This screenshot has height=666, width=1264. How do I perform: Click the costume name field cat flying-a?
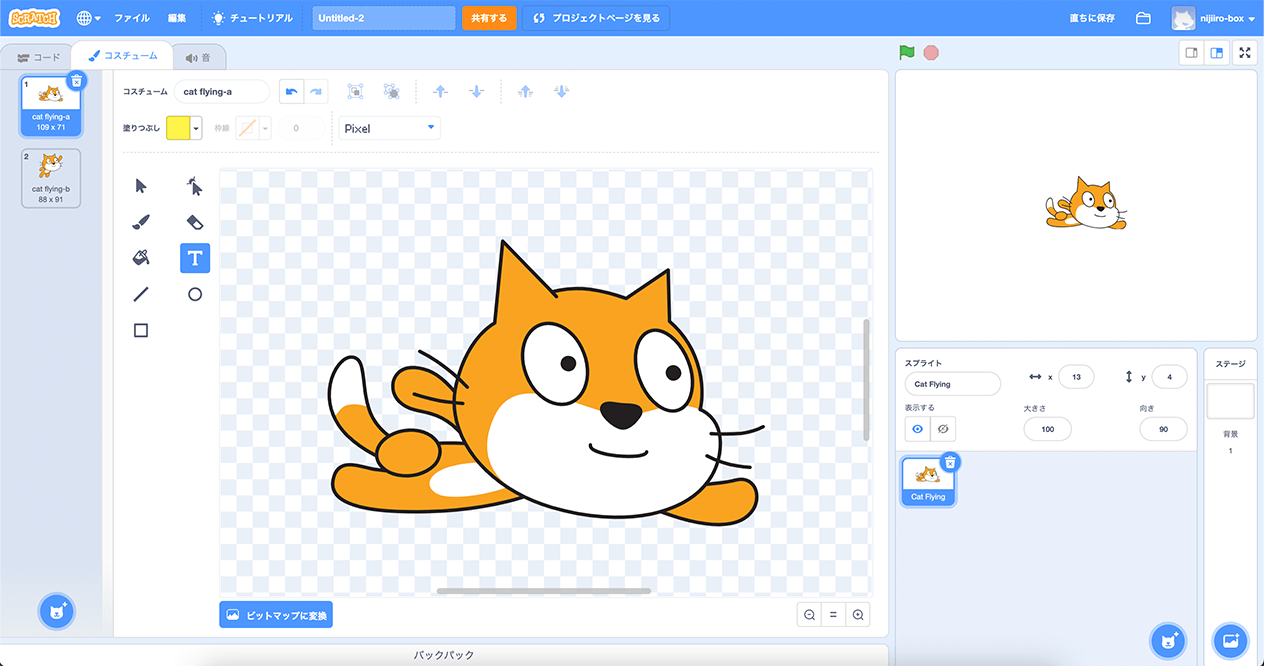pyautogui.click(x=222, y=91)
